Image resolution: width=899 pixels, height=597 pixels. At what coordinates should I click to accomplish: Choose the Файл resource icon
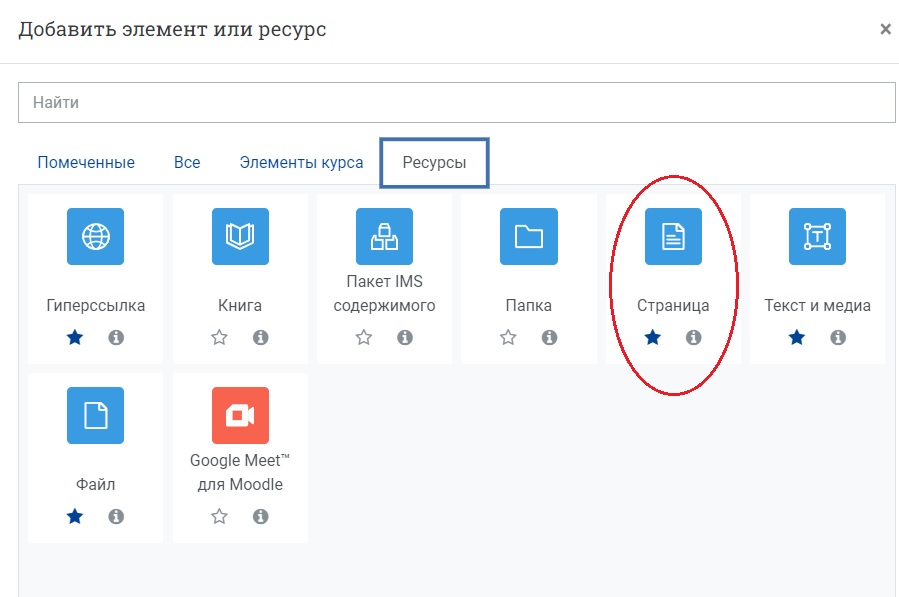95,415
